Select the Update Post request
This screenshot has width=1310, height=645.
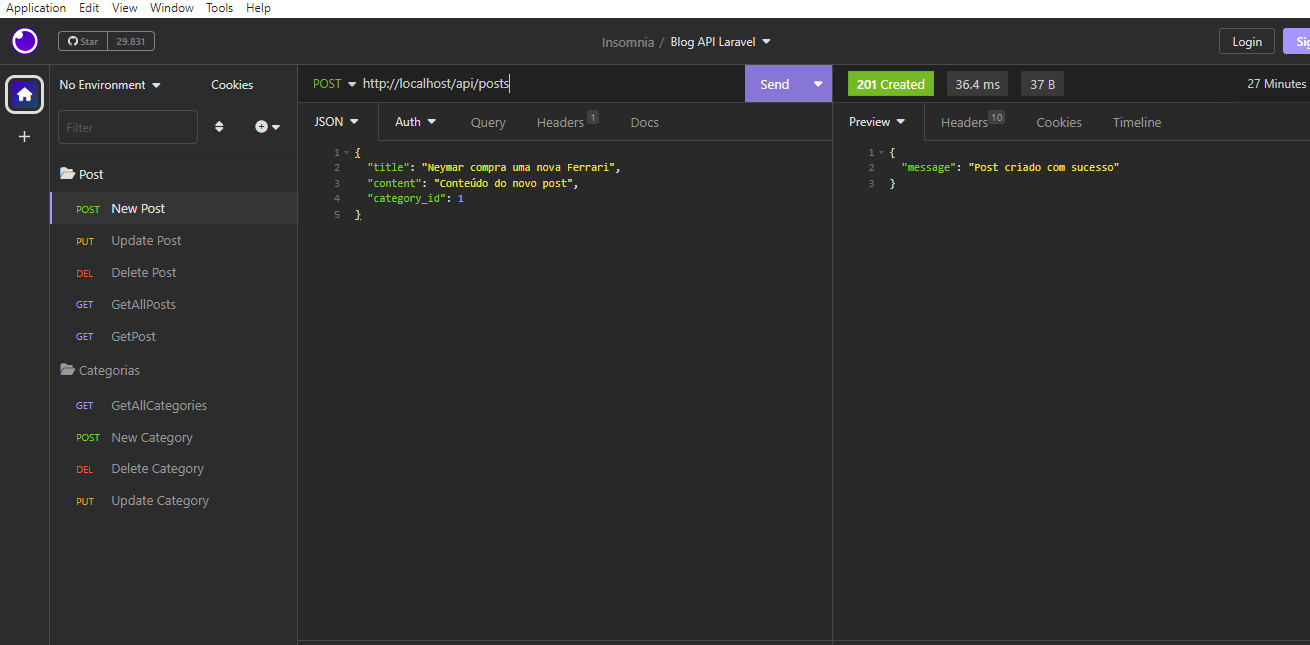(x=174, y=240)
